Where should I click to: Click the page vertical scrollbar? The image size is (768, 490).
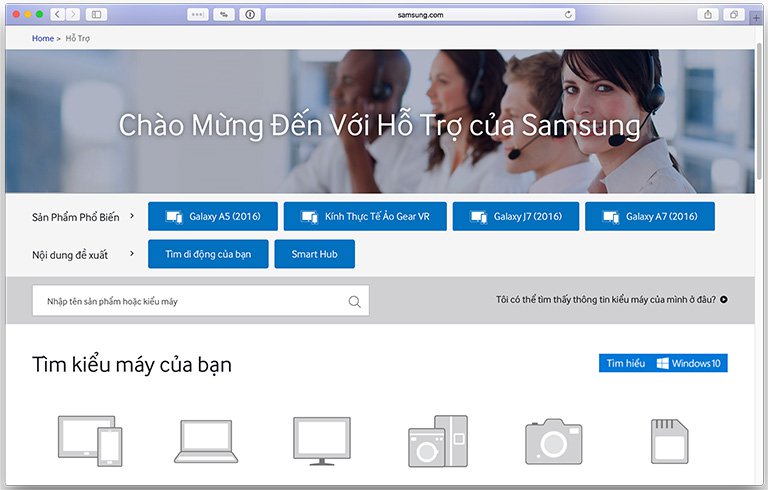pyautogui.click(x=759, y=110)
